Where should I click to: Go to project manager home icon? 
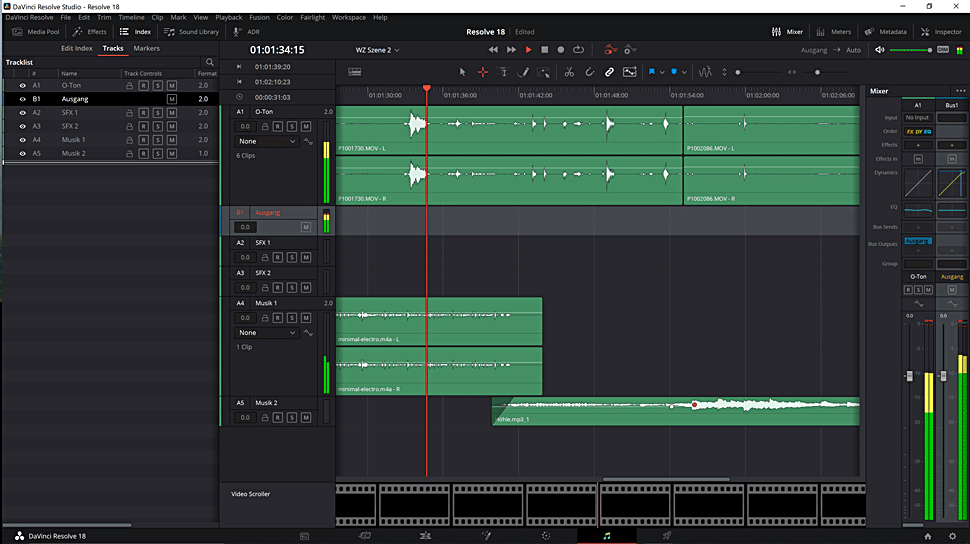click(x=927, y=536)
